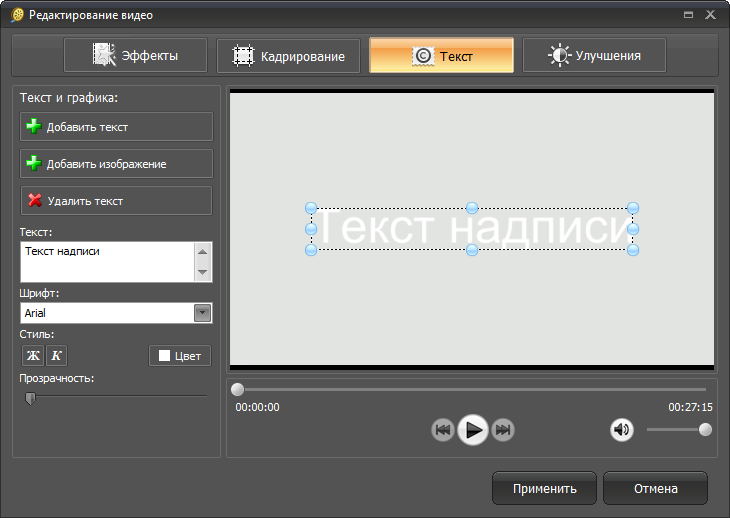The image size is (730, 518).
Task: Toggle bold style Ж button
Action: point(33,356)
